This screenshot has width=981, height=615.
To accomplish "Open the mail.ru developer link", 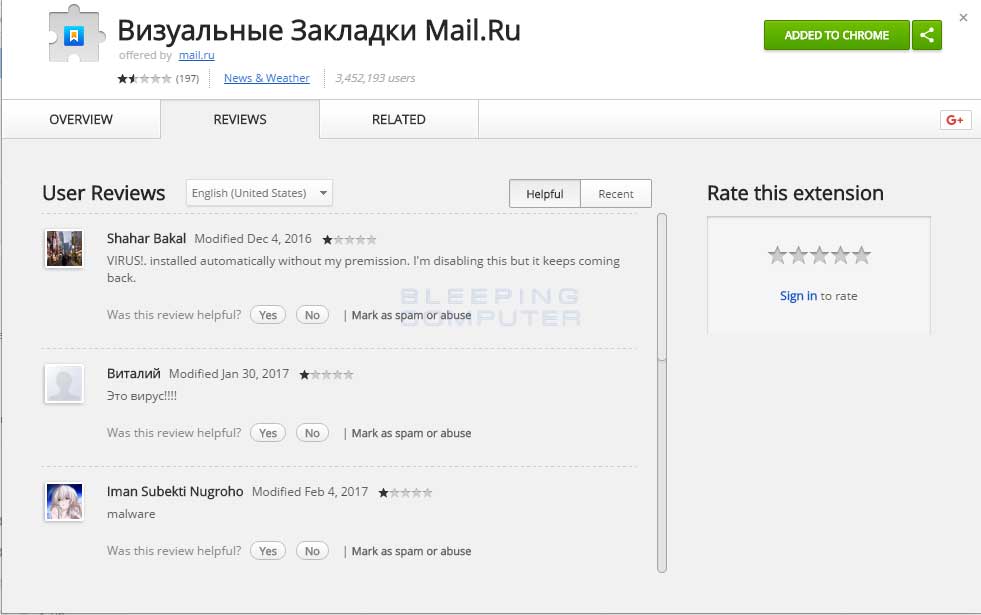I will 196,55.
